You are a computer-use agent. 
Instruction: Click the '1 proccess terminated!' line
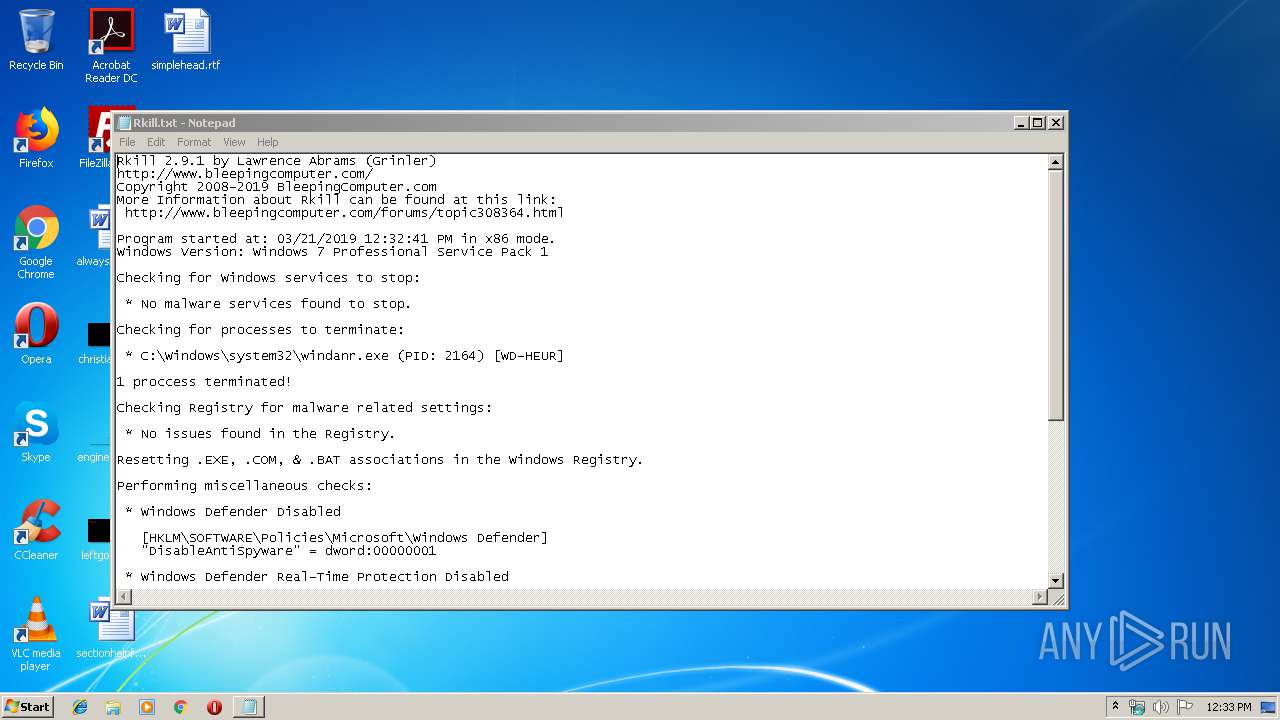pyautogui.click(x=204, y=382)
